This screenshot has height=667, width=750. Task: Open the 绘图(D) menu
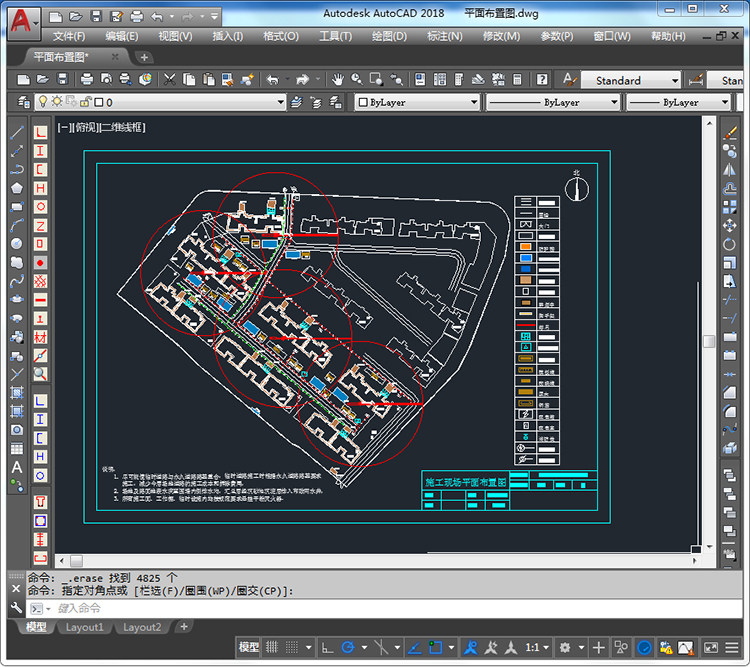pos(389,37)
